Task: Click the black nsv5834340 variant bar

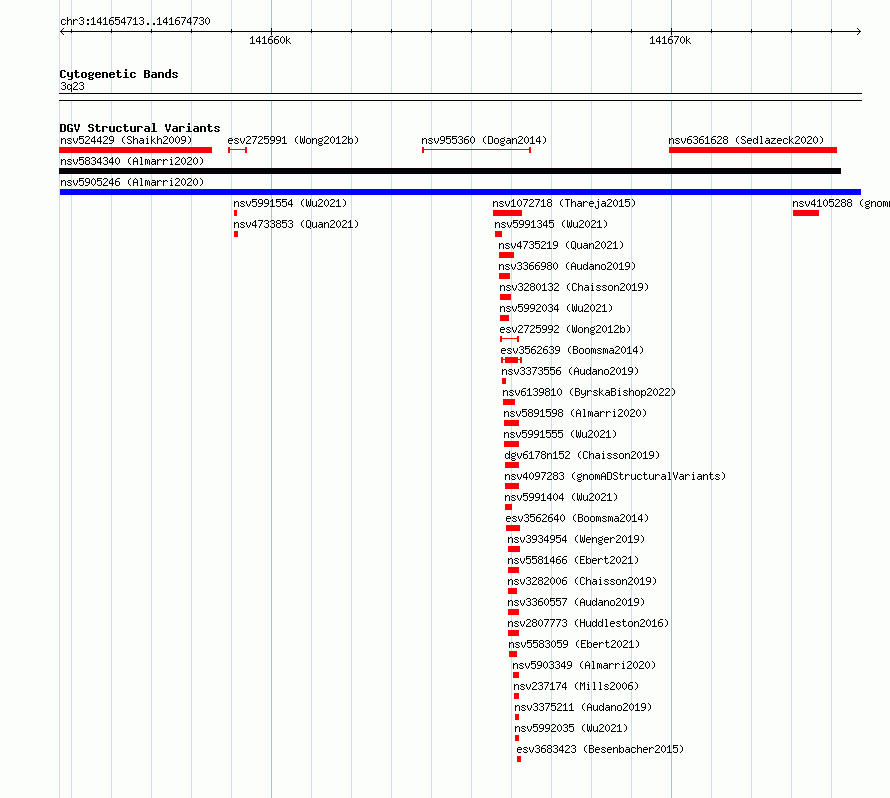Action: 450,171
